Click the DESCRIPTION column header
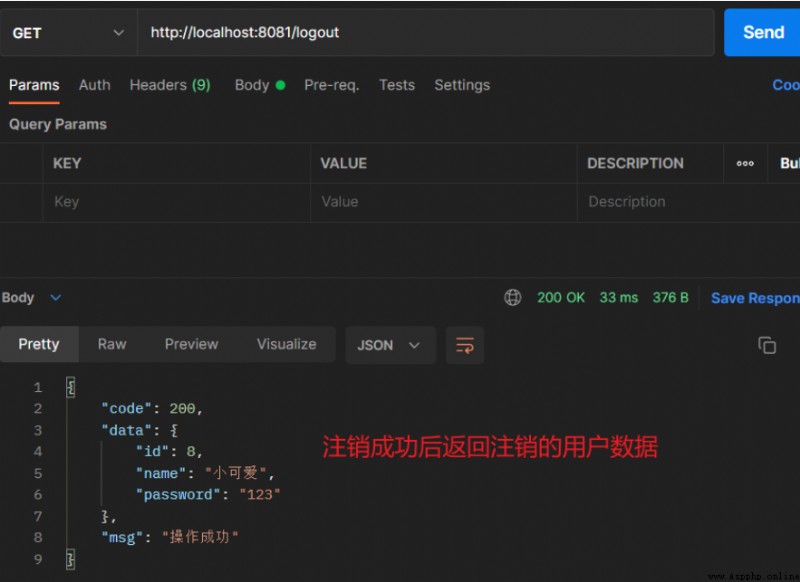The image size is (800, 582). tap(635, 163)
